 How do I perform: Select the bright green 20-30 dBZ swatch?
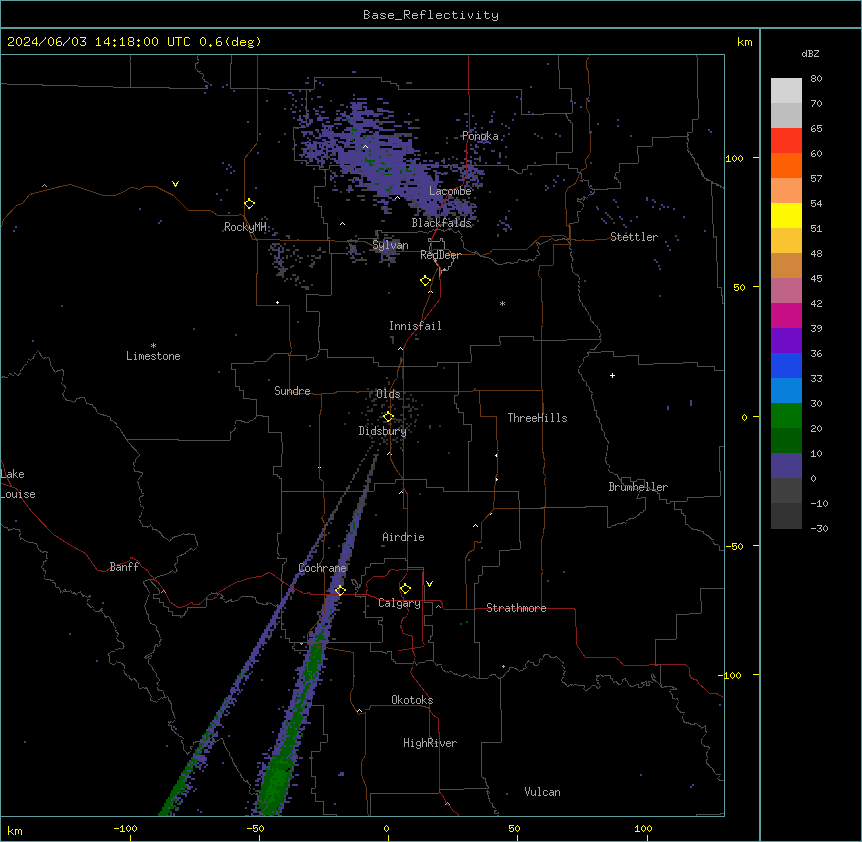(x=786, y=416)
